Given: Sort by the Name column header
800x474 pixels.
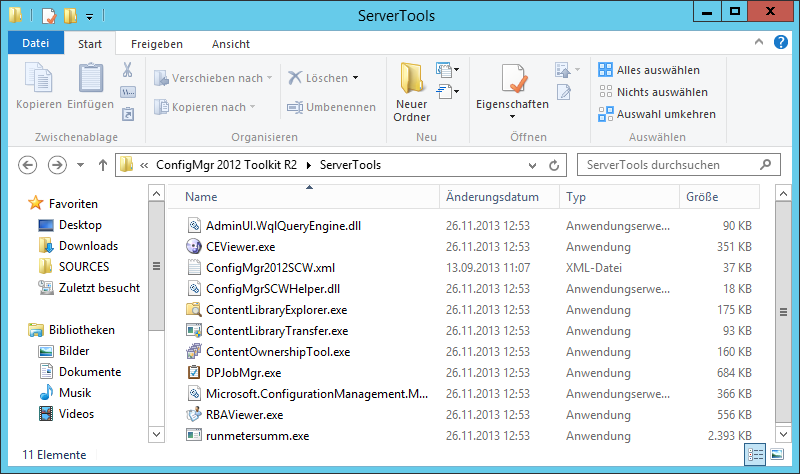Looking at the screenshot, I should [x=304, y=197].
